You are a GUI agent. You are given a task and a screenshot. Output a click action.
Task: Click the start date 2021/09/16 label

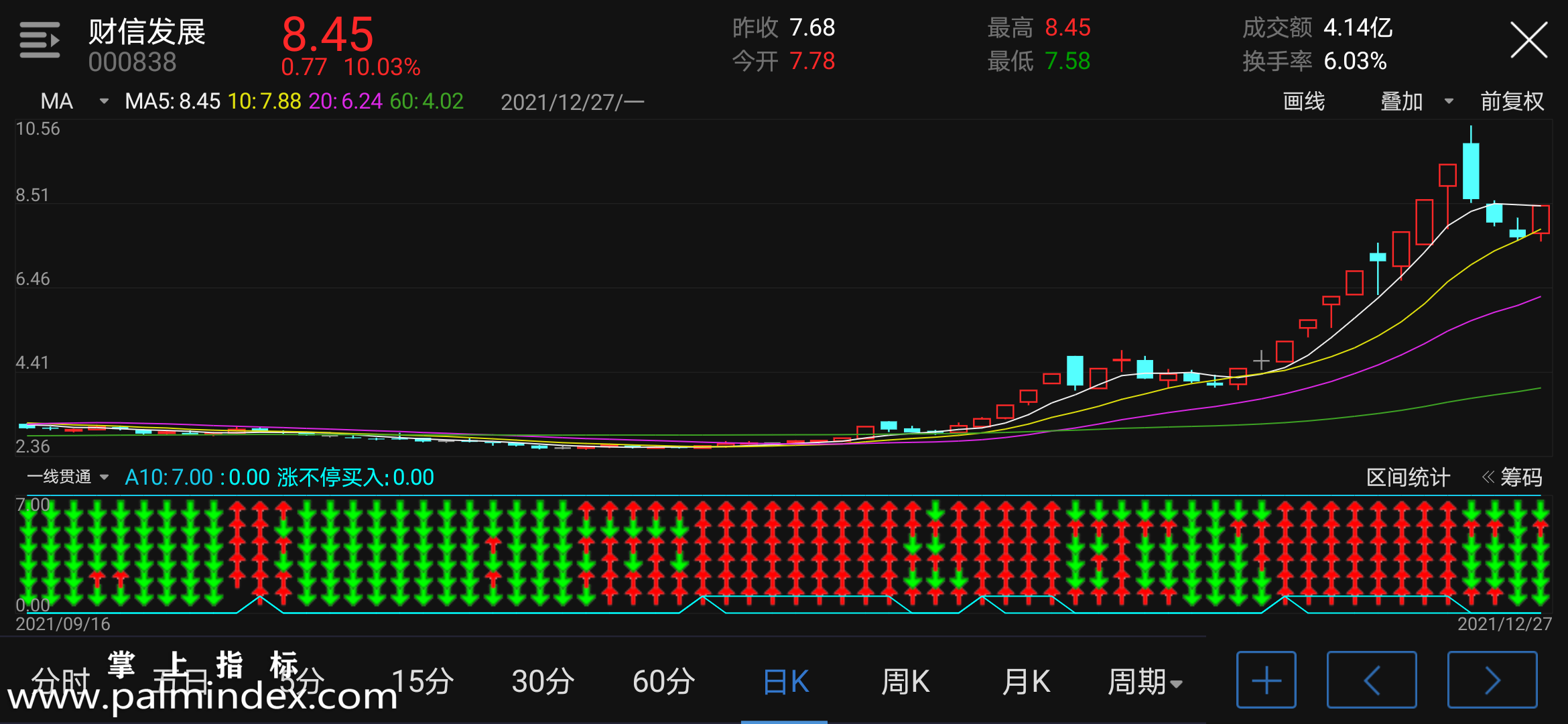point(63,624)
